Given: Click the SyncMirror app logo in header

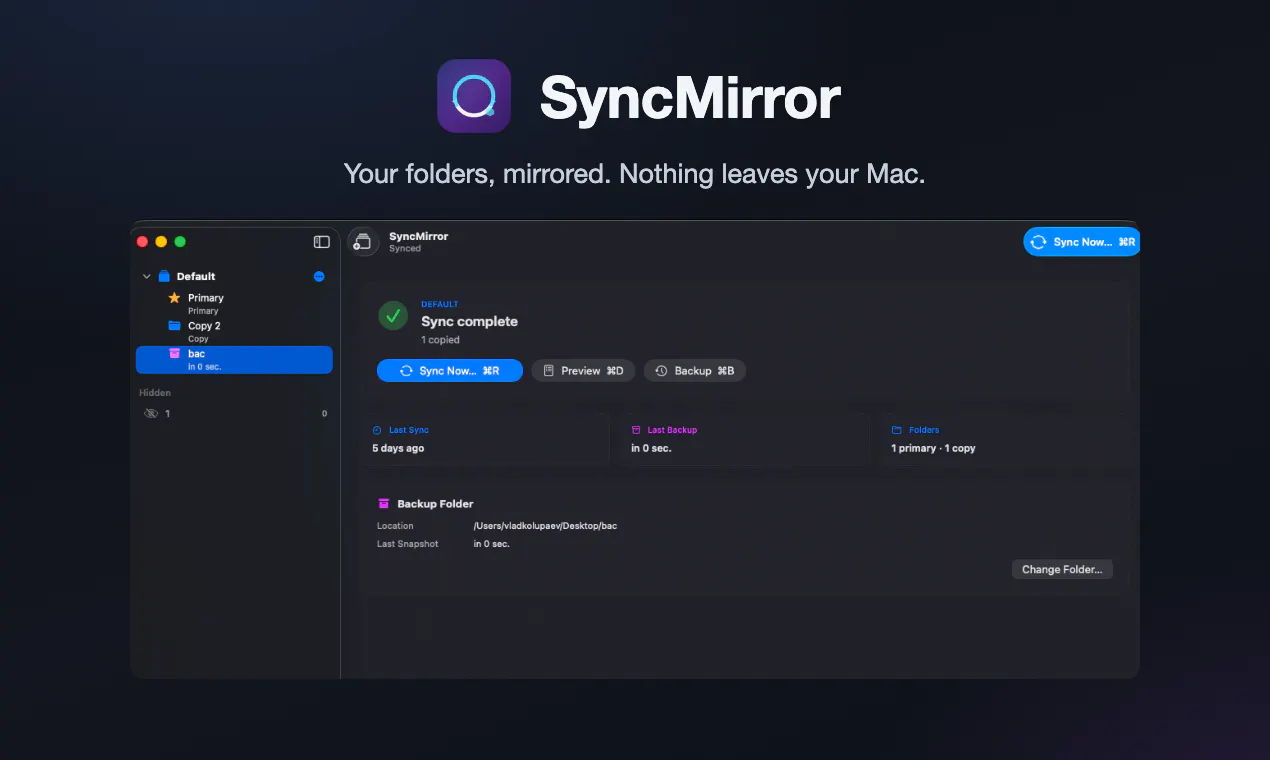Looking at the screenshot, I should (474, 96).
